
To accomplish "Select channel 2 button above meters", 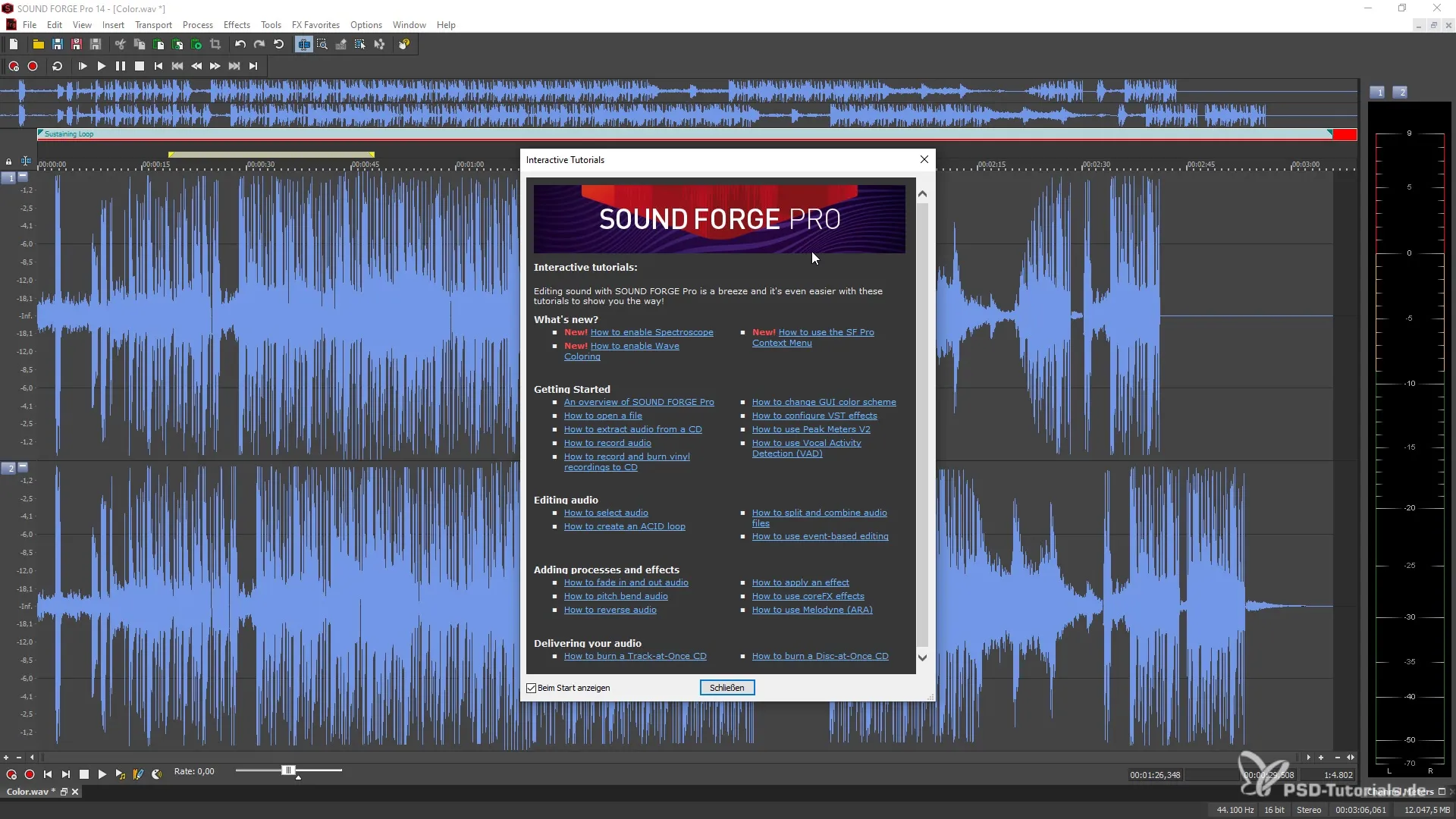I will pos(1401,93).
